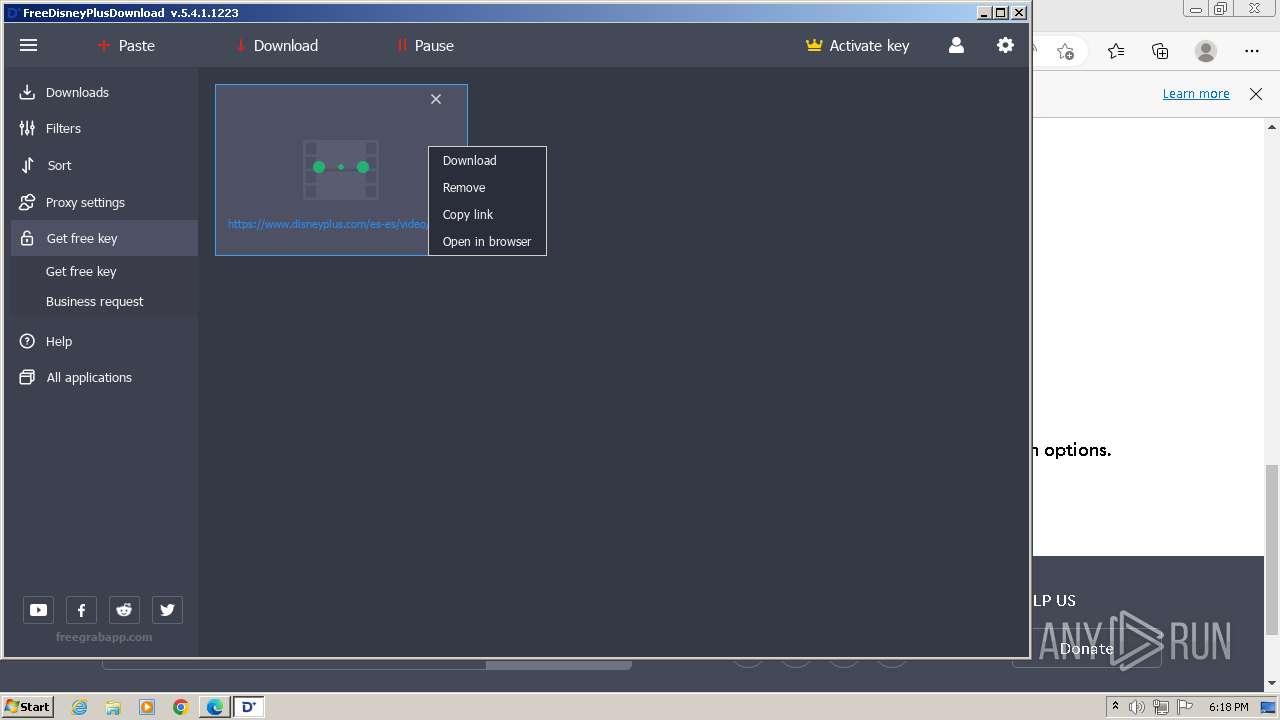This screenshot has height=720, width=1280.
Task: Open the browser Favorites list icon
Action: pos(1116,50)
